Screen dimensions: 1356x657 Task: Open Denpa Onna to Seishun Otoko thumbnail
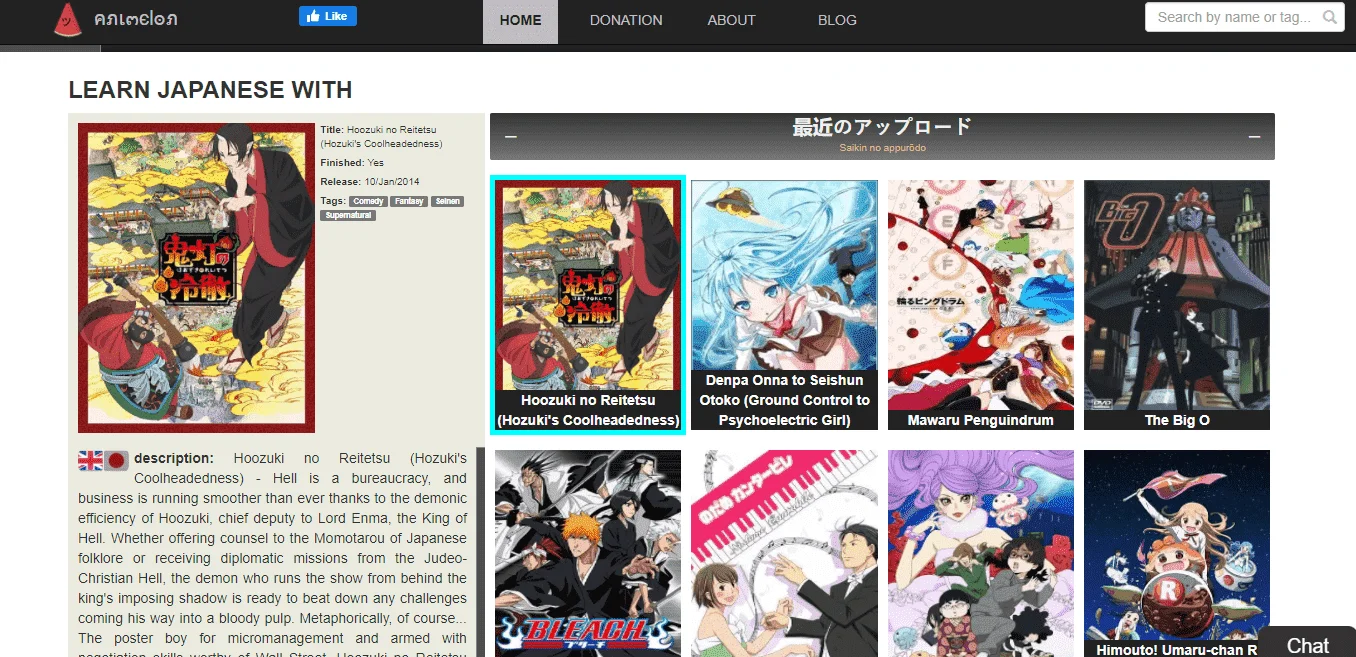(784, 305)
